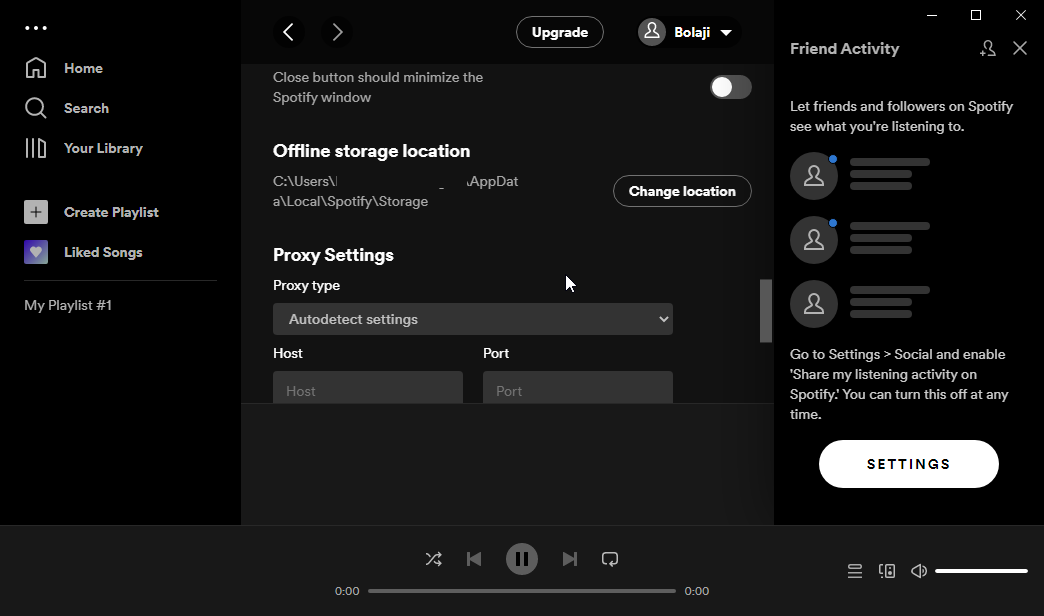
Task: Click the add friend icon
Action: [x=987, y=49]
